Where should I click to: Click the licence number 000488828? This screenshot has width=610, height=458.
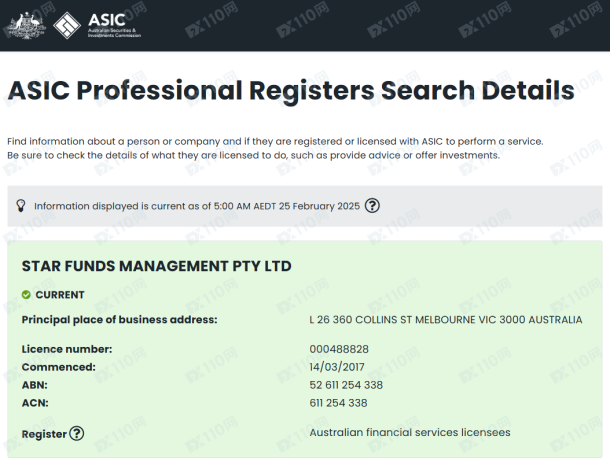tap(339, 349)
